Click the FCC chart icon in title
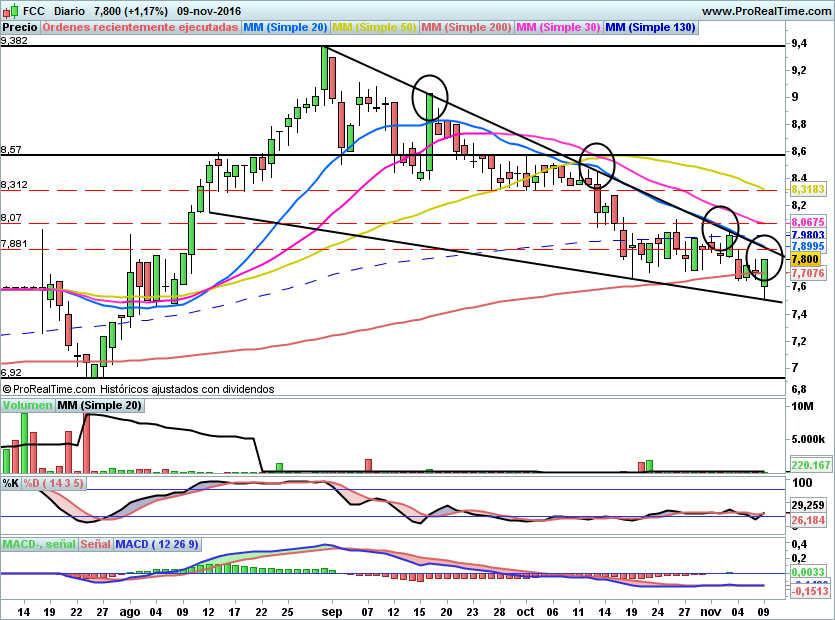This screenshot has width=835, height=620. tap(10, 10)
